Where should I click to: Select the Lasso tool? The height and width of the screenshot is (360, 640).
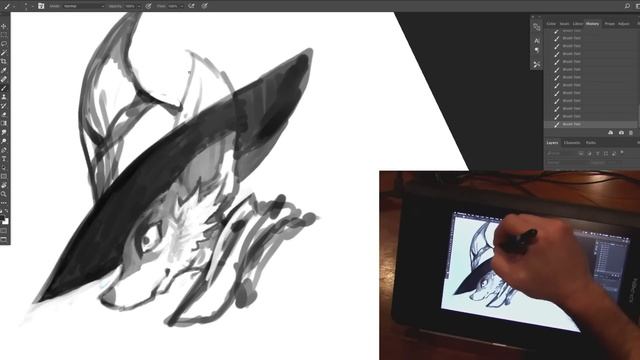click(x=4, y=44)
